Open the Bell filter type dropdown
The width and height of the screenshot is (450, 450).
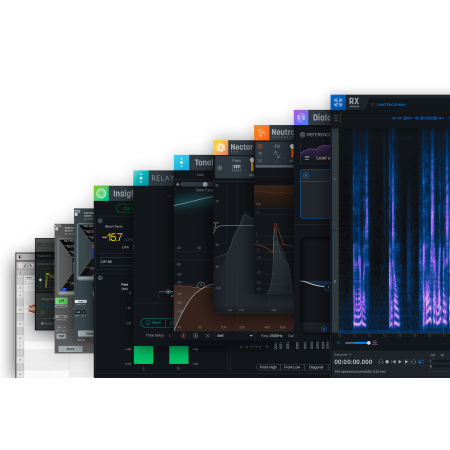(235, 336)
